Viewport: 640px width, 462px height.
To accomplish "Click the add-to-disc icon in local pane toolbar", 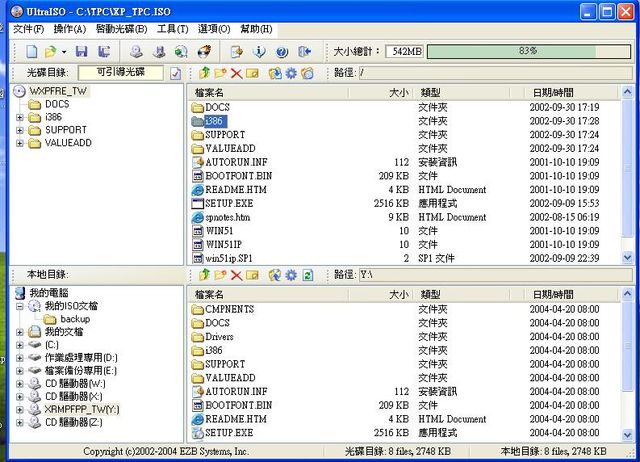I will click(275, 275).
